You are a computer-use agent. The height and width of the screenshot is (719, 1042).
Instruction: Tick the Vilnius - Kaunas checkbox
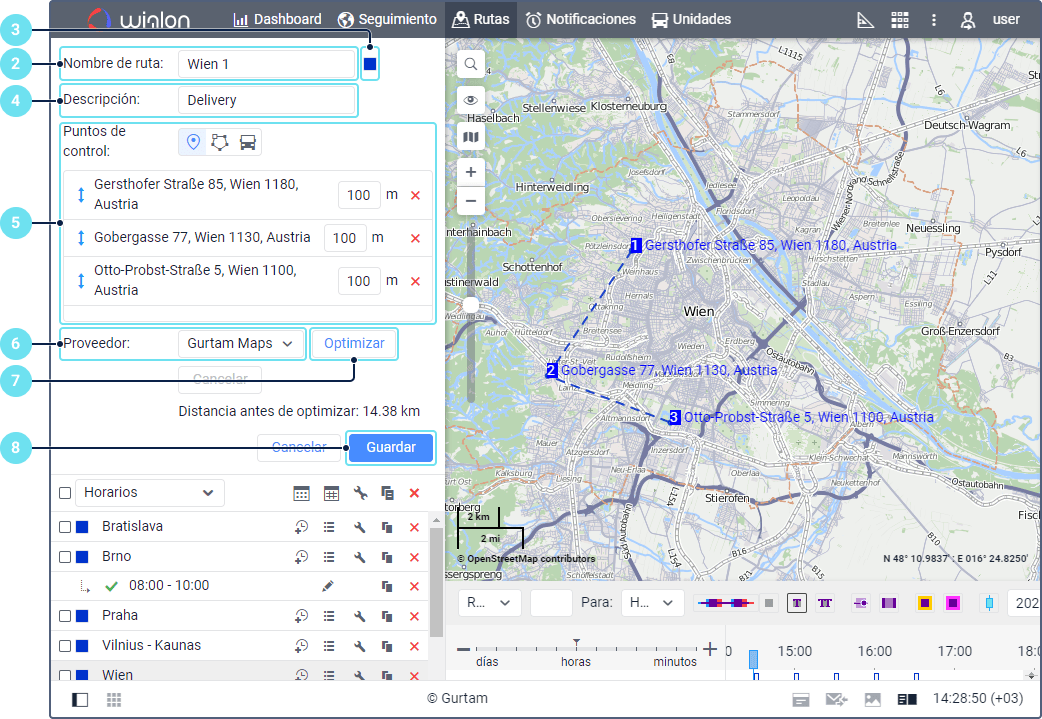pyautogui.click(x=64, y=646)
